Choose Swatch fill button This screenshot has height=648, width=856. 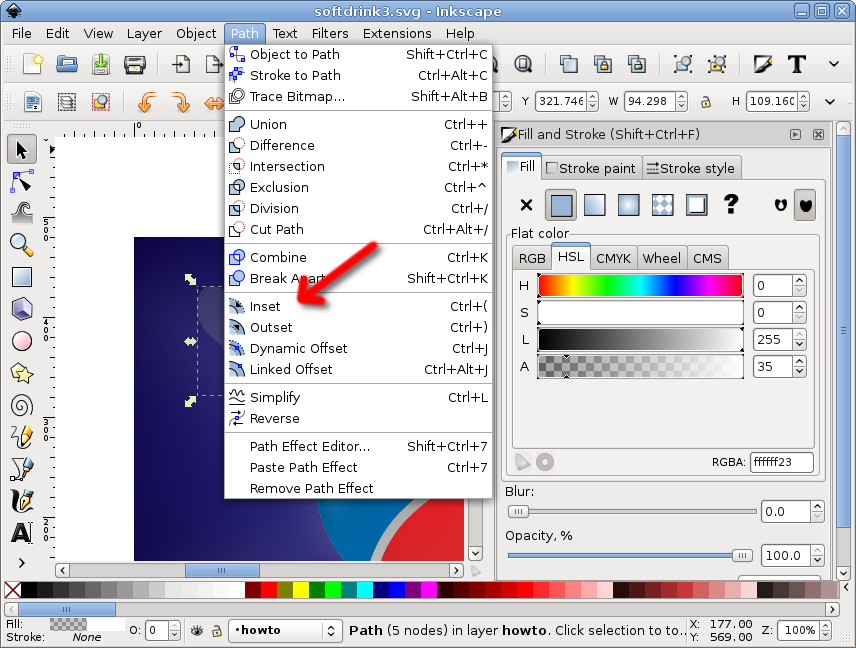[696, 205]
